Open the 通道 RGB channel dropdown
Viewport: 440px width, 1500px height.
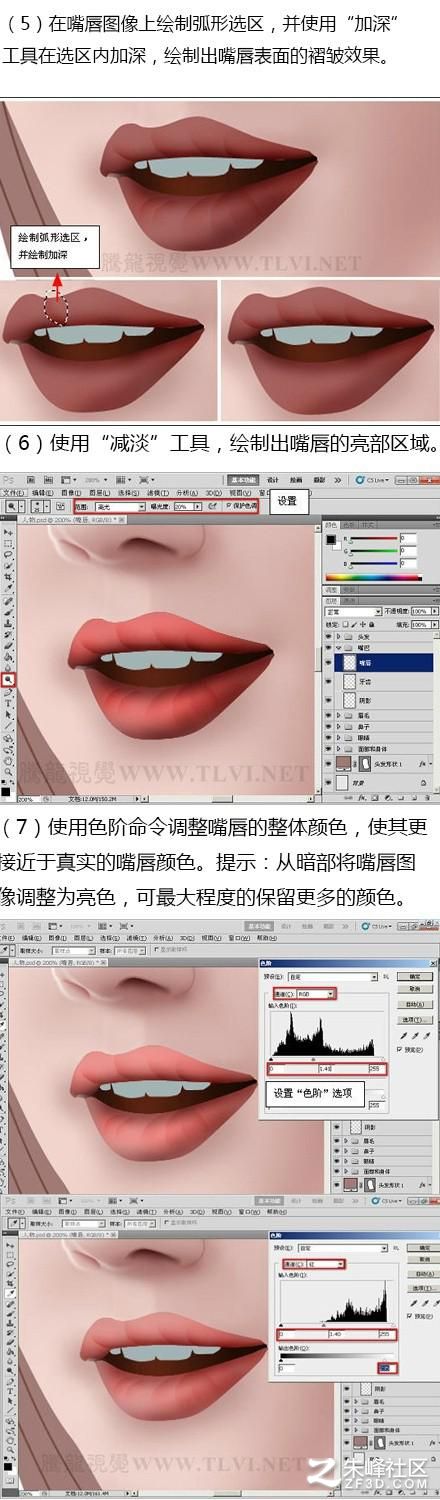point(315,993)
